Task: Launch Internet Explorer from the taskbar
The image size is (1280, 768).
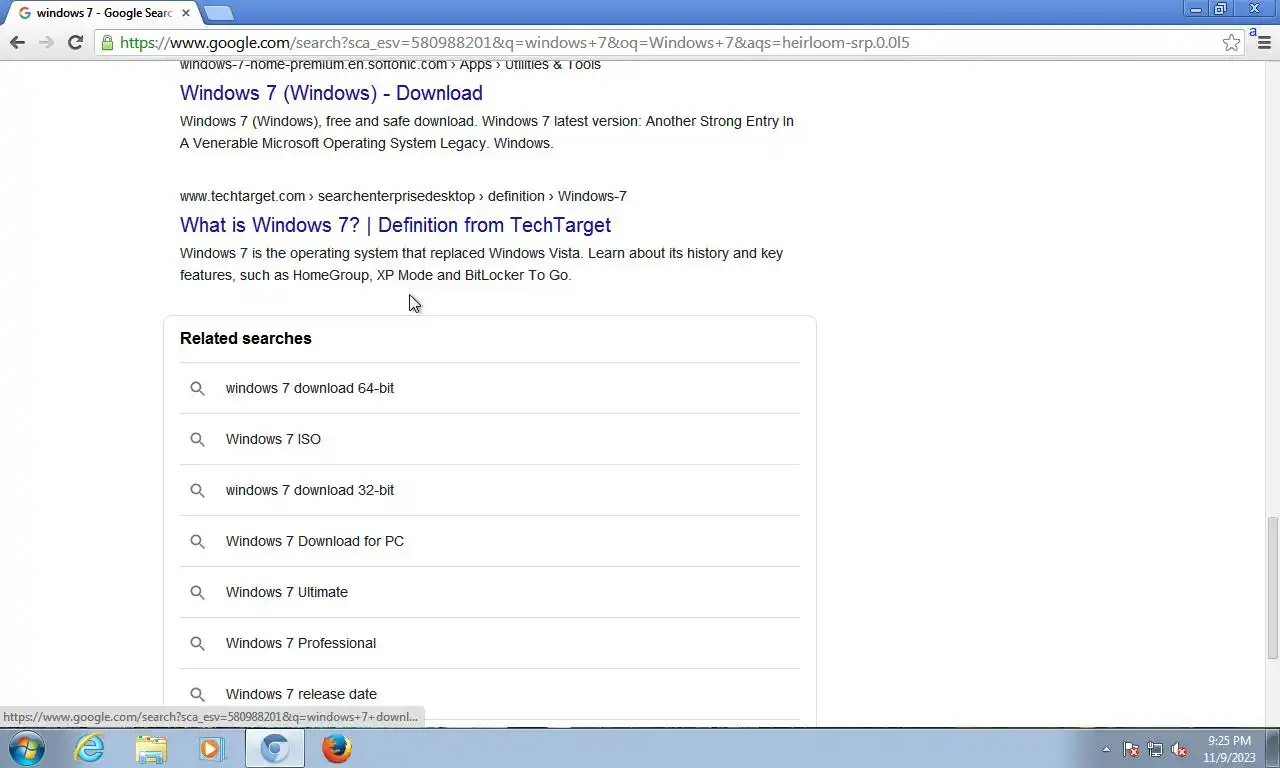Action: (x=90, y=748)
